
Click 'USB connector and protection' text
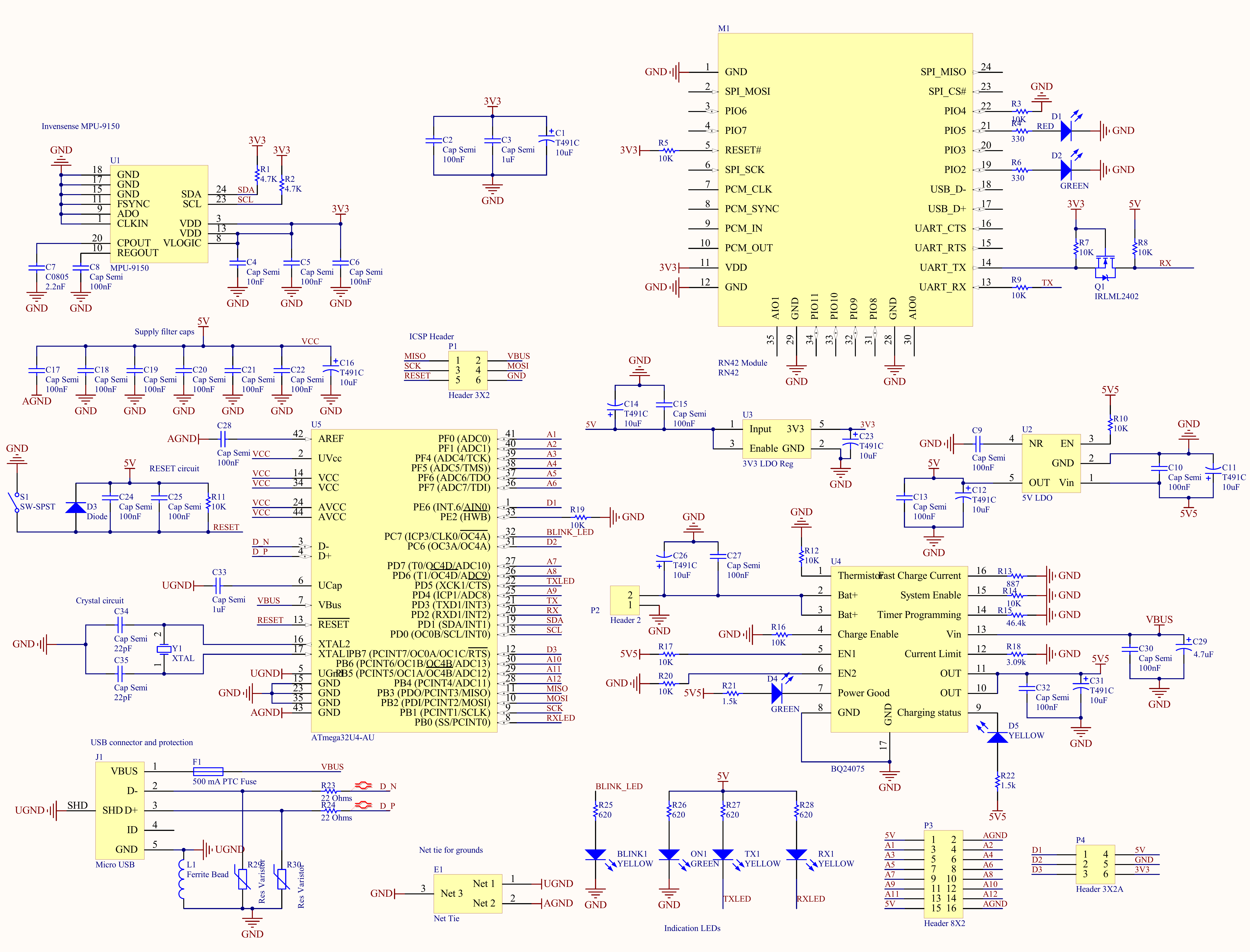pos(142,742)
